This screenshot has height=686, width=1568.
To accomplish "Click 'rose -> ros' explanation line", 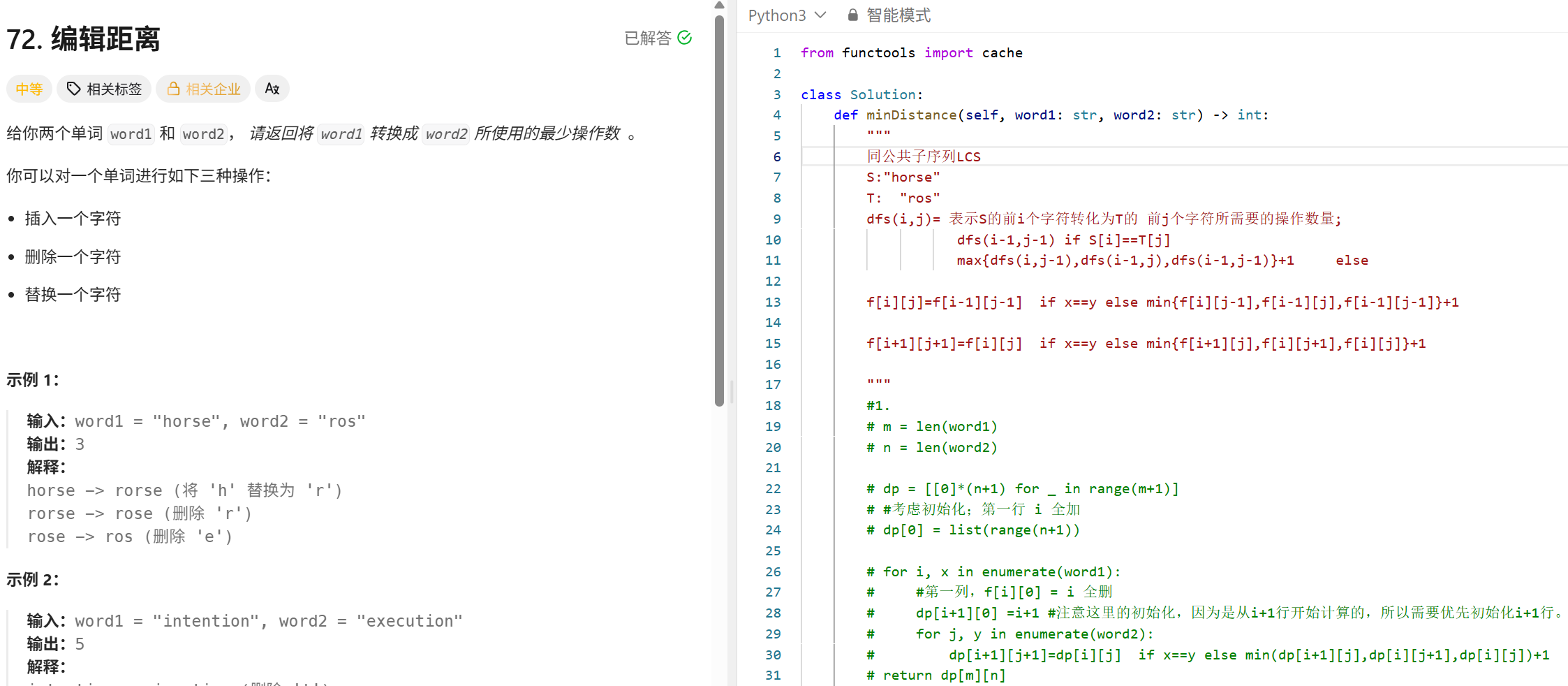I will pyautogui.click(x=130, y=537).
